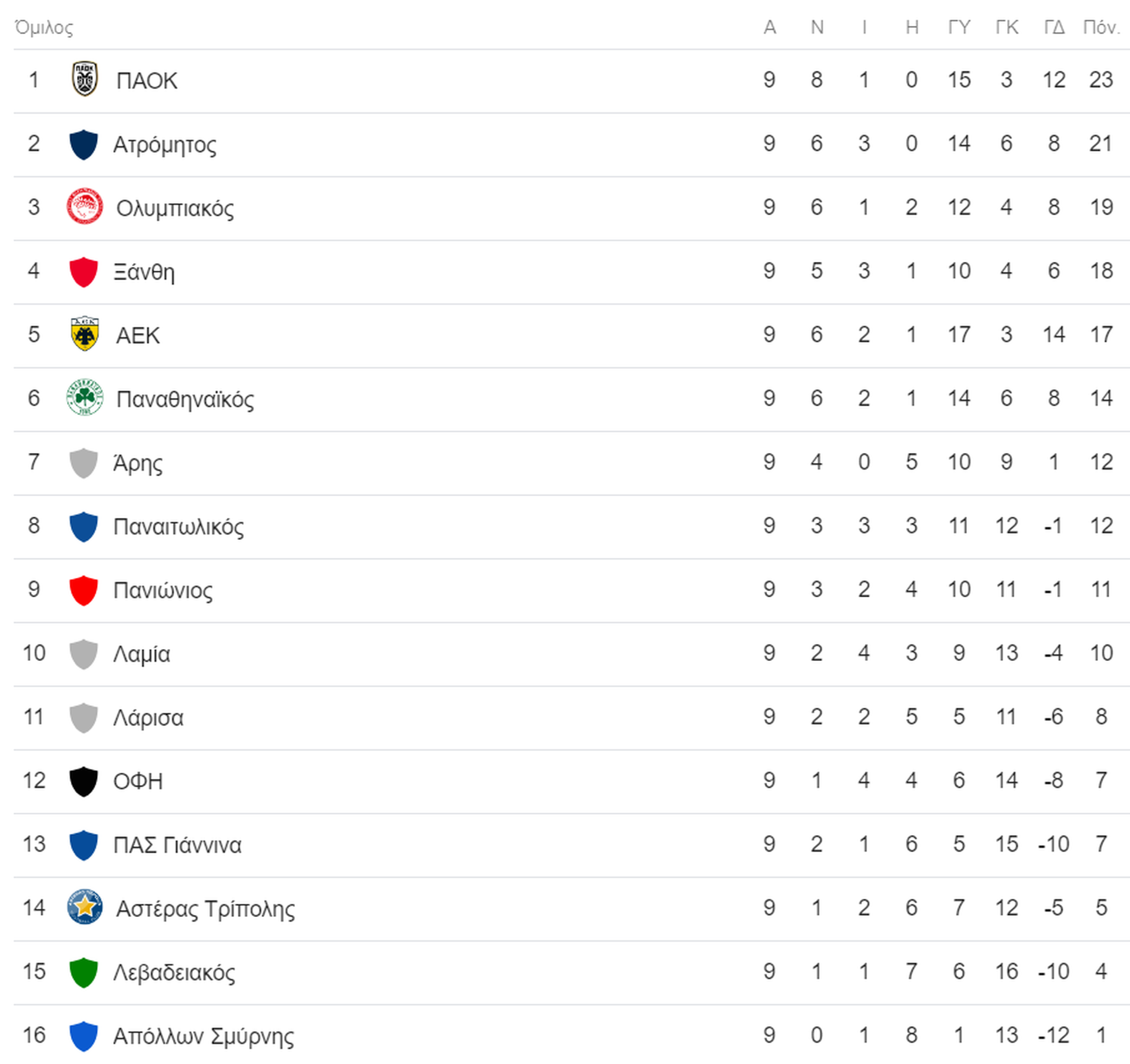1130x1064 pixels.
Task: Click the ΠΑΟΚ team crest icon
Action: coord(85,79)
